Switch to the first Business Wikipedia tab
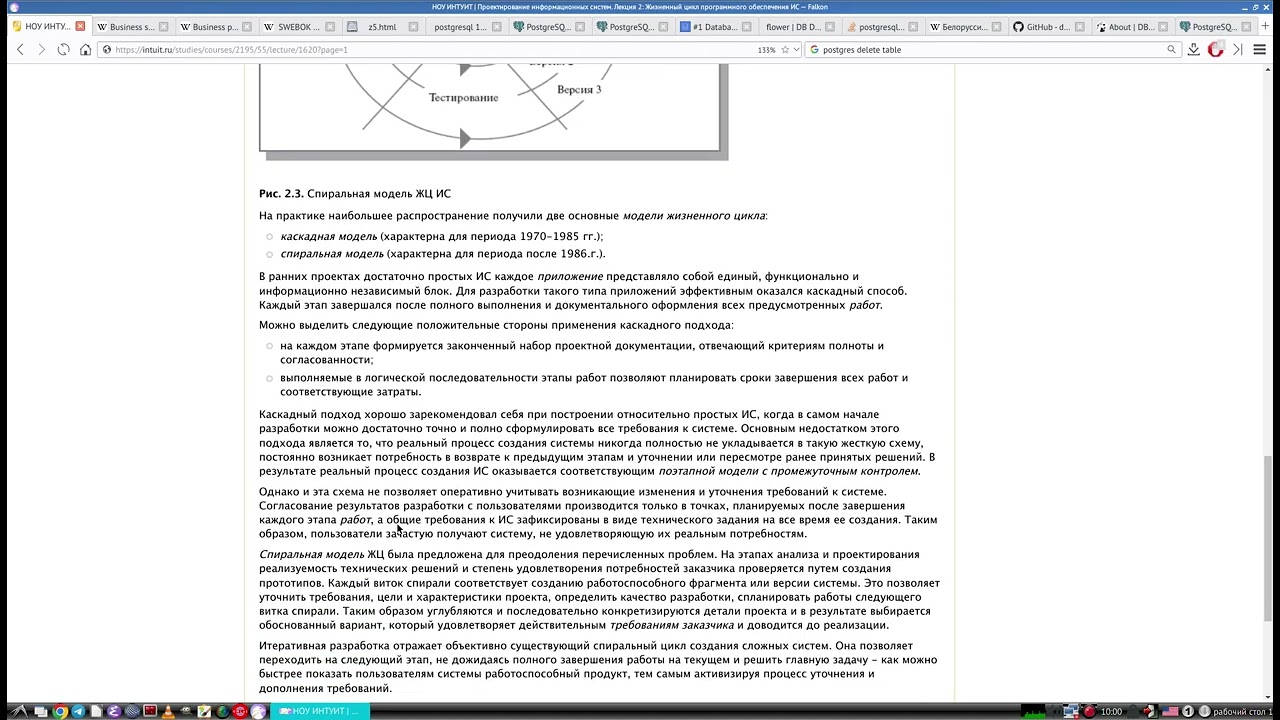 click(x=132, y=27)
